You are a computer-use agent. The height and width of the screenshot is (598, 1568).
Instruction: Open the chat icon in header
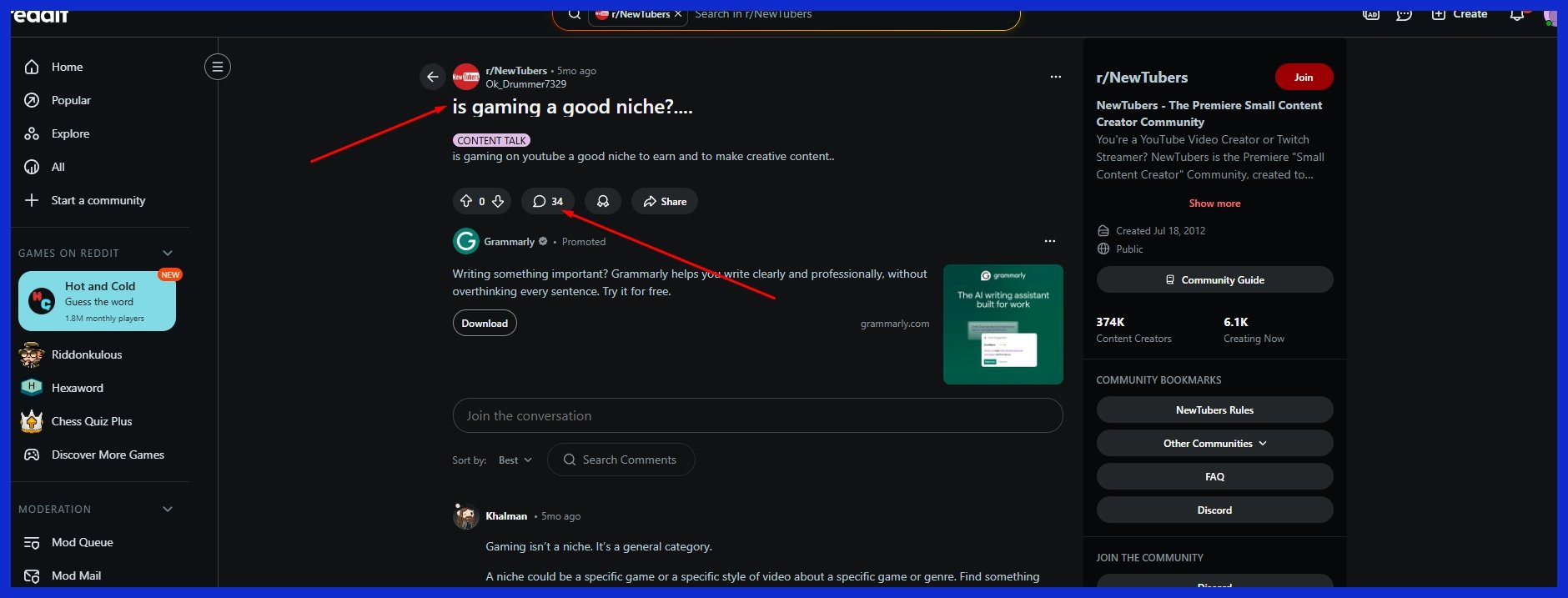(x=1404, y=14)
